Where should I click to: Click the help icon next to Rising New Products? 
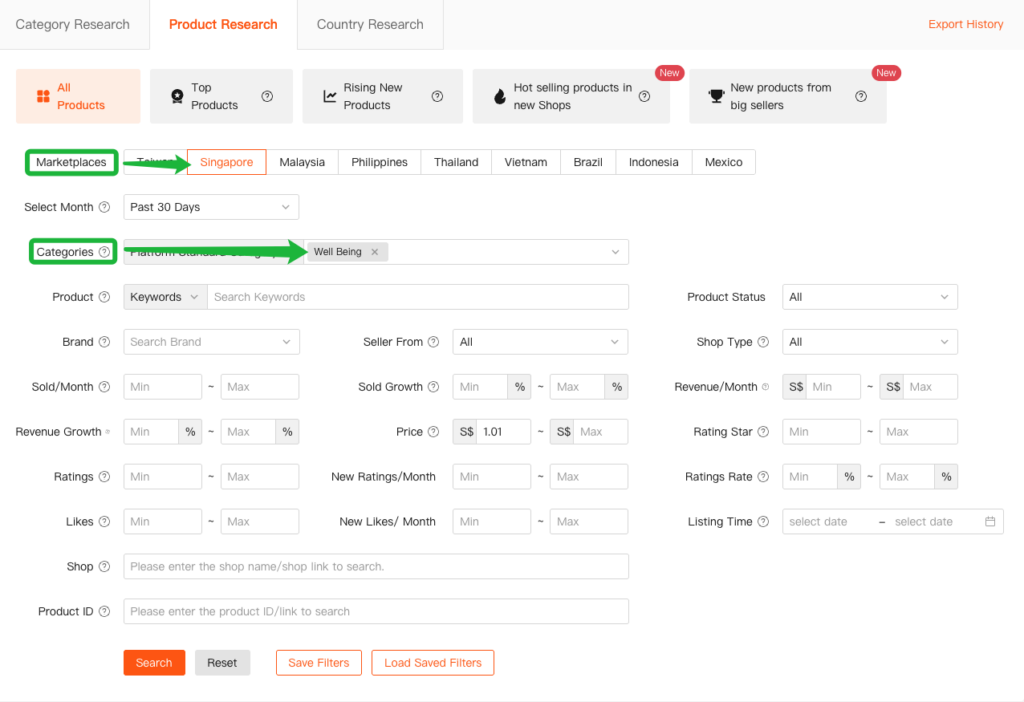(x=437, y=97)
